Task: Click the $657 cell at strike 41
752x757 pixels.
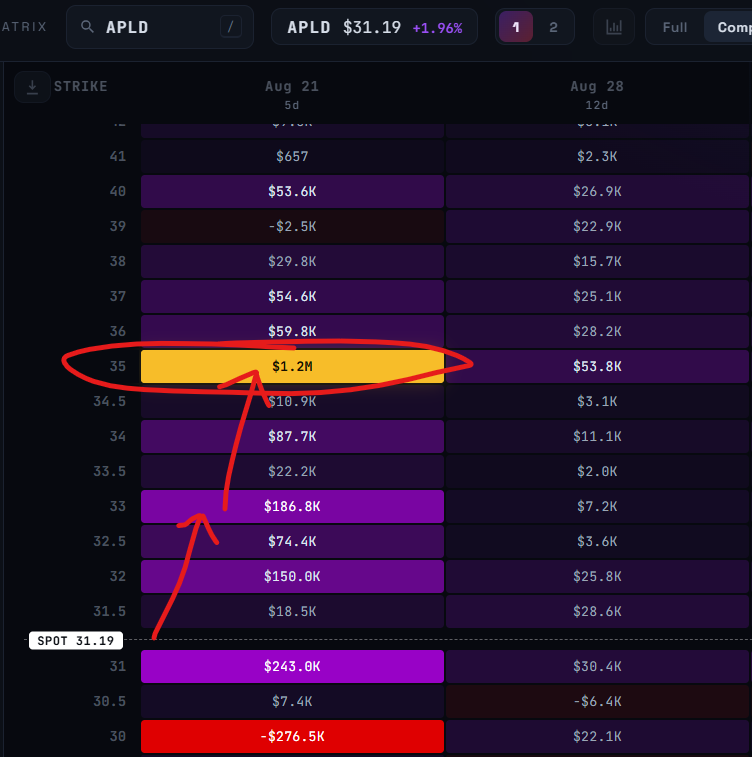Action: pyautogui.click(x=292, y=156)
